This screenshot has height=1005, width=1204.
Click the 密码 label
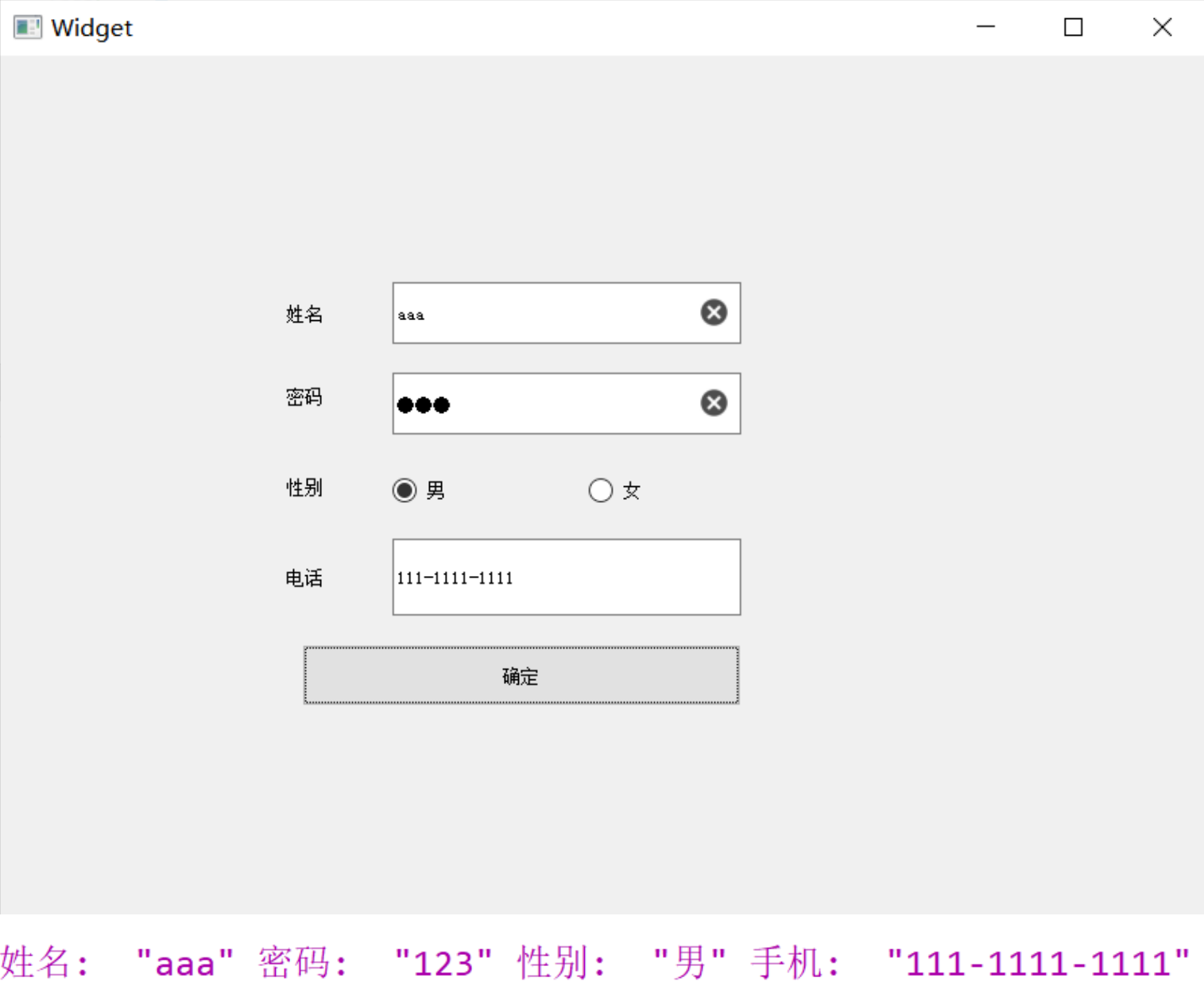point(304,396)
